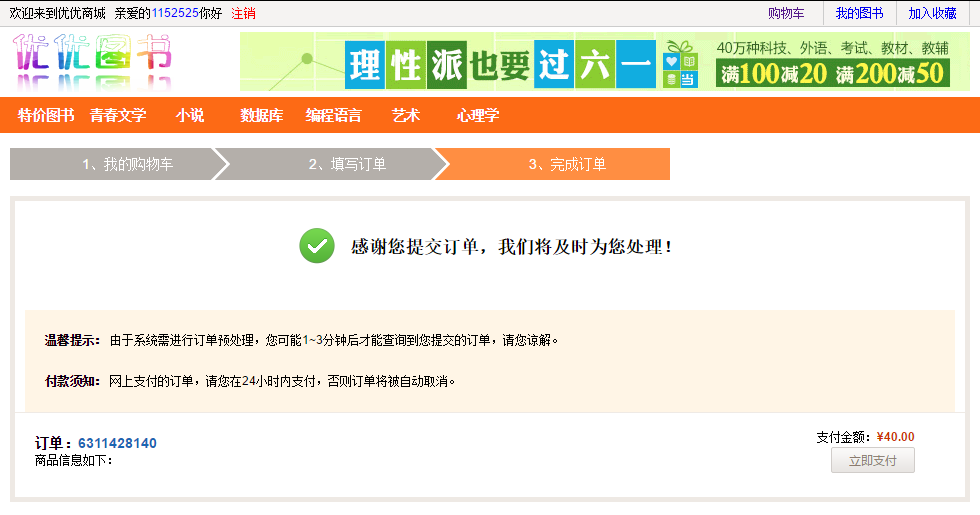Click the 满100减20 discount text in banner
This screenshot has width=980, height=515.
774,74
